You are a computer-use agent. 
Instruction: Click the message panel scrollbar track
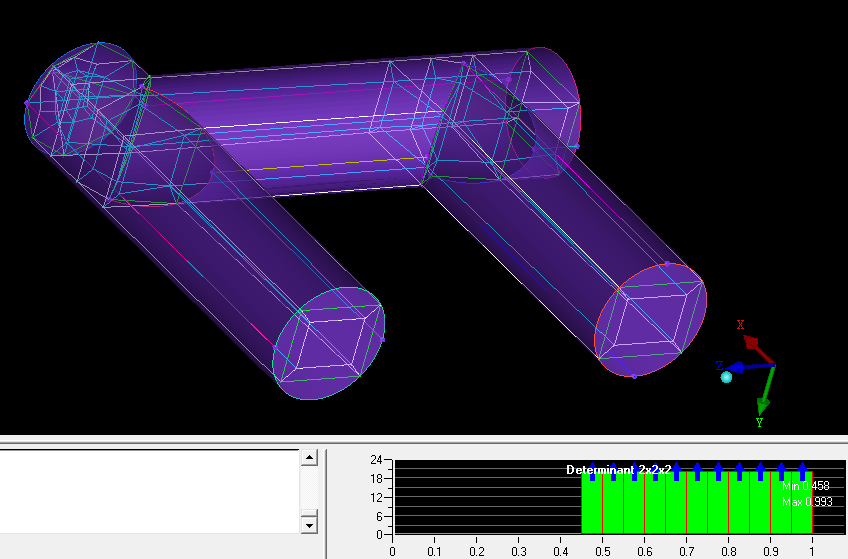[309, 491]
